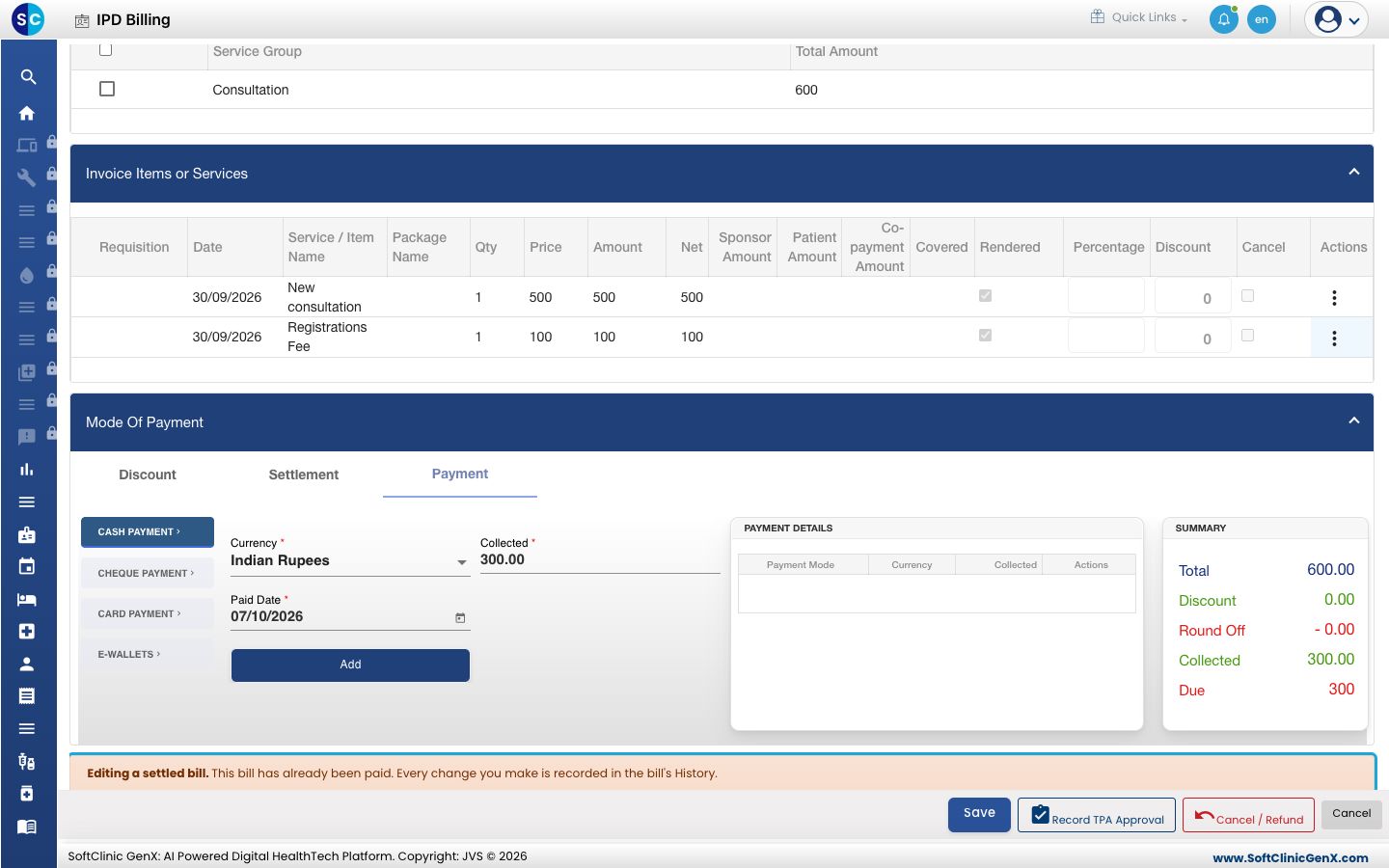Open the vaccine bottles sidebar icon
1389x868 pixels.
[27, 761]
